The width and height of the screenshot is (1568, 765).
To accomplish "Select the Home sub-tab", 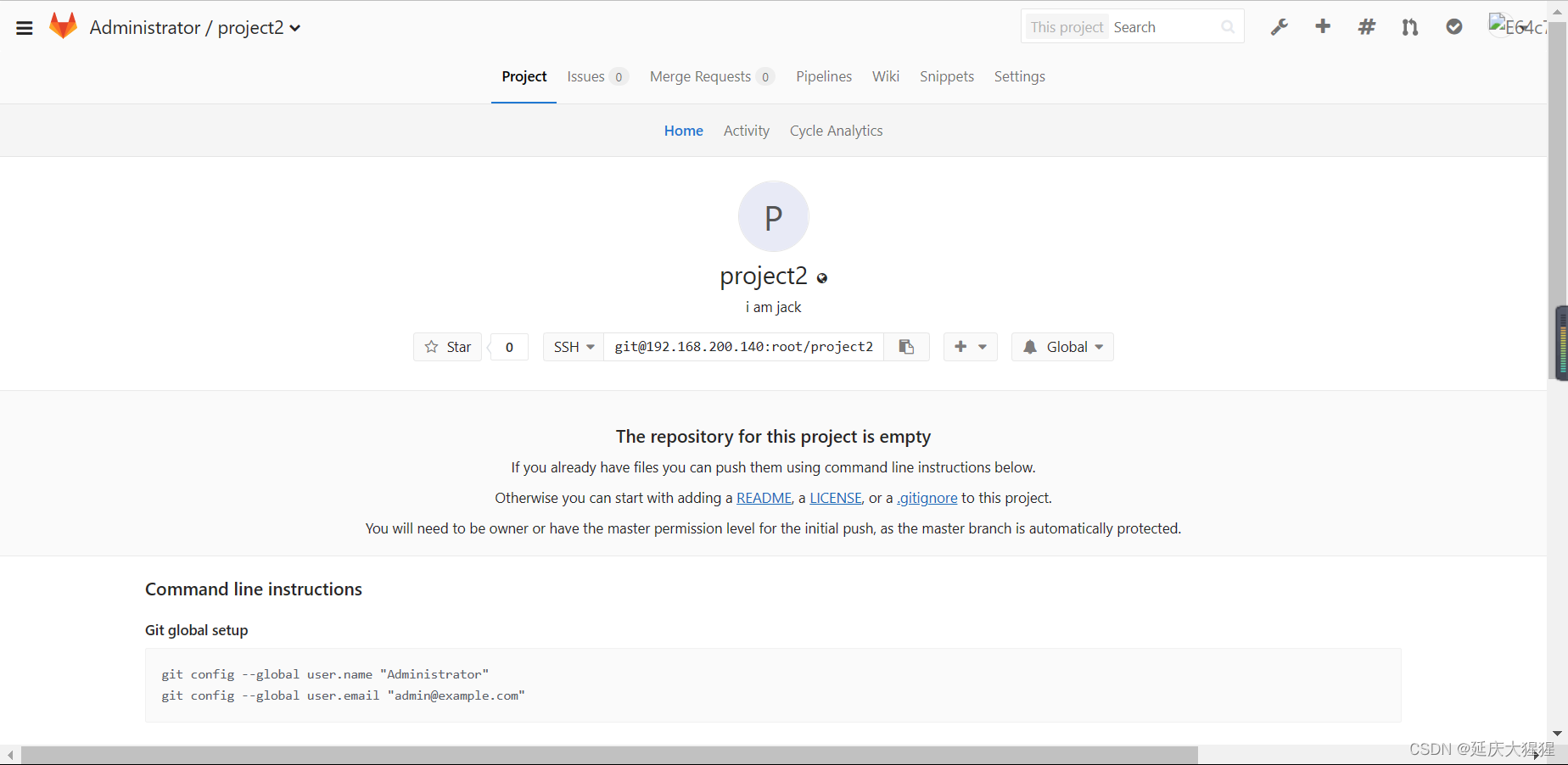I will tap(684, 131).
